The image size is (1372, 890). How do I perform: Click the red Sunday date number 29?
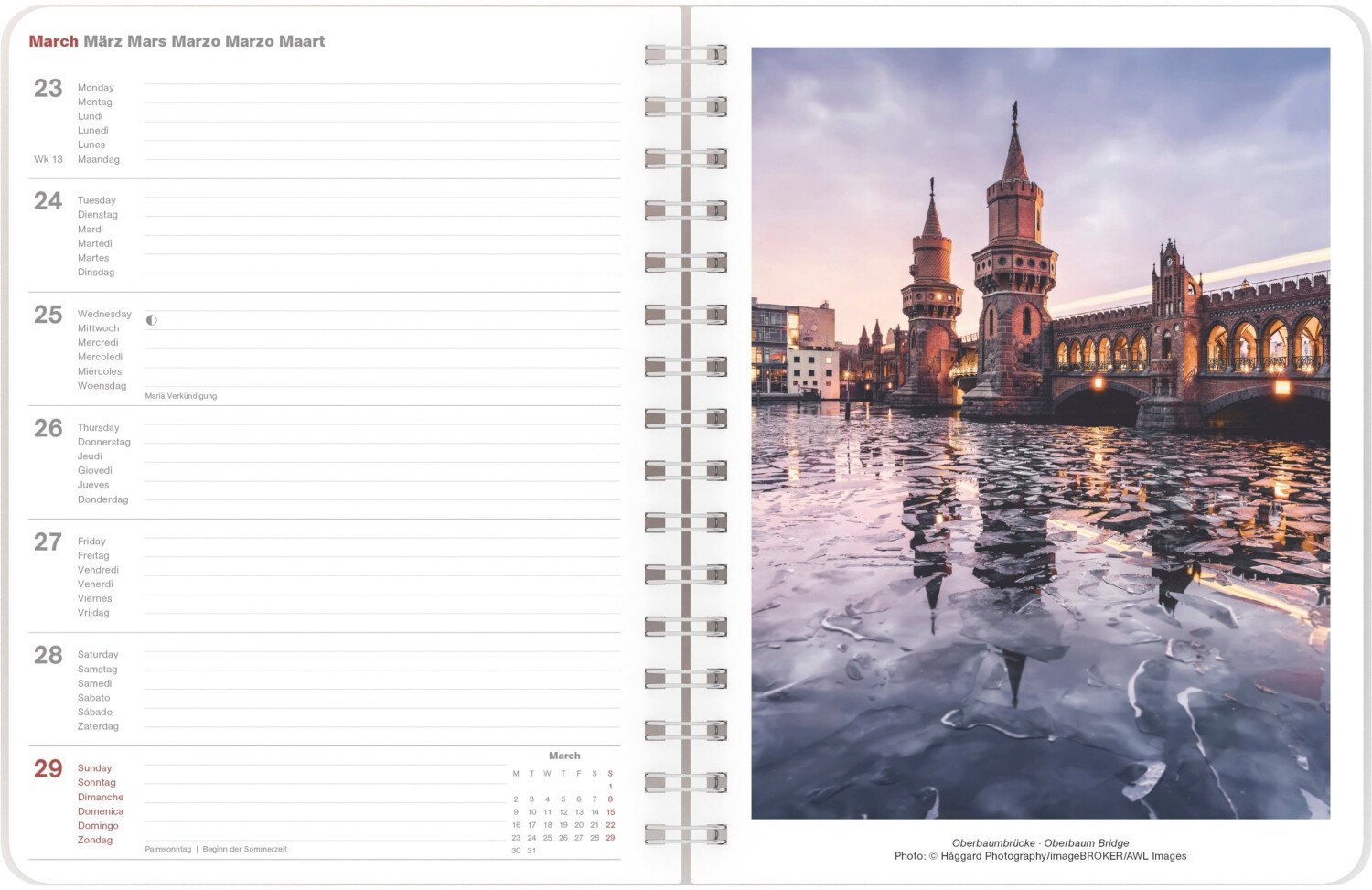pyautogui.click(x=48, y=769)
